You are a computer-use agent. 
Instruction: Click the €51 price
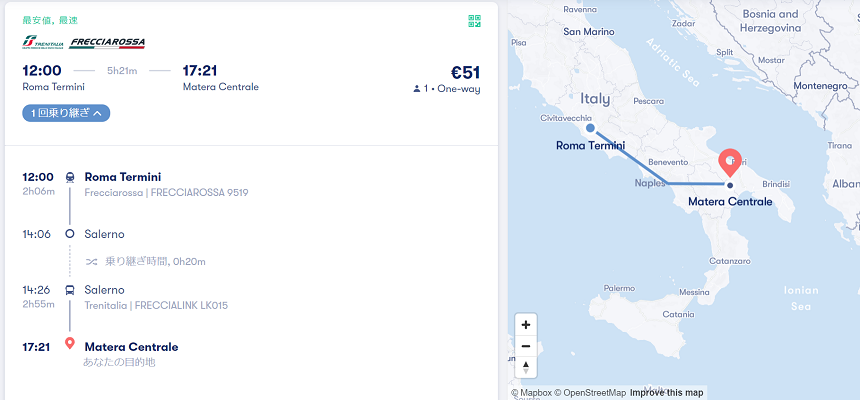[465, 72]
